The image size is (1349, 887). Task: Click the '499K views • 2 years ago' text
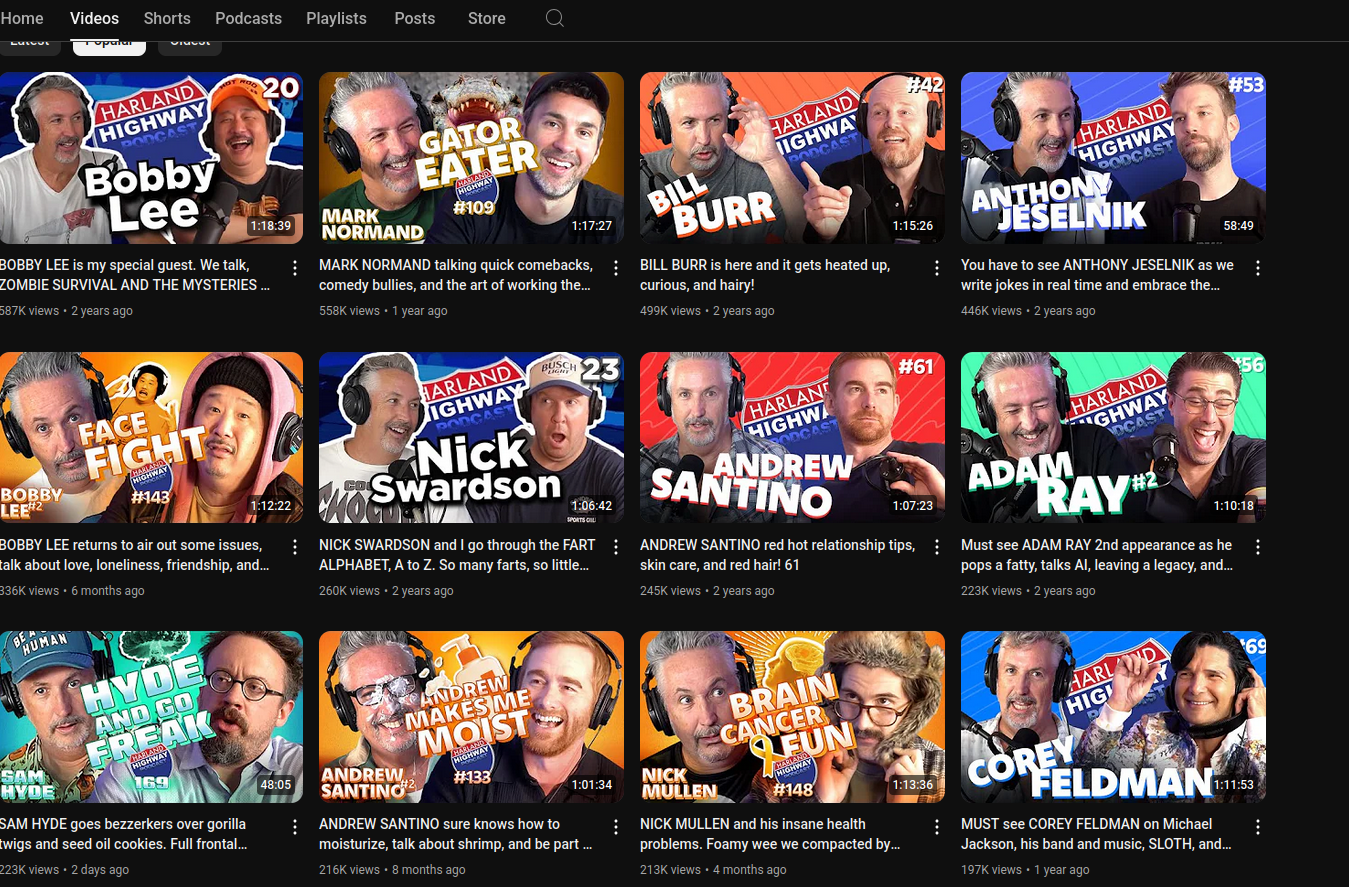pos(707,311)
